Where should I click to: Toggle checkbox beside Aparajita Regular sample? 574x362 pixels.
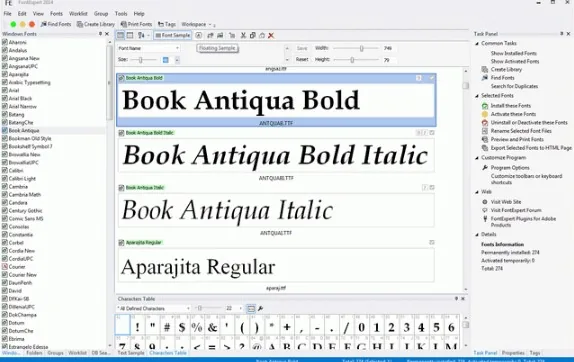pyautogui.click(x=121, y=243)
